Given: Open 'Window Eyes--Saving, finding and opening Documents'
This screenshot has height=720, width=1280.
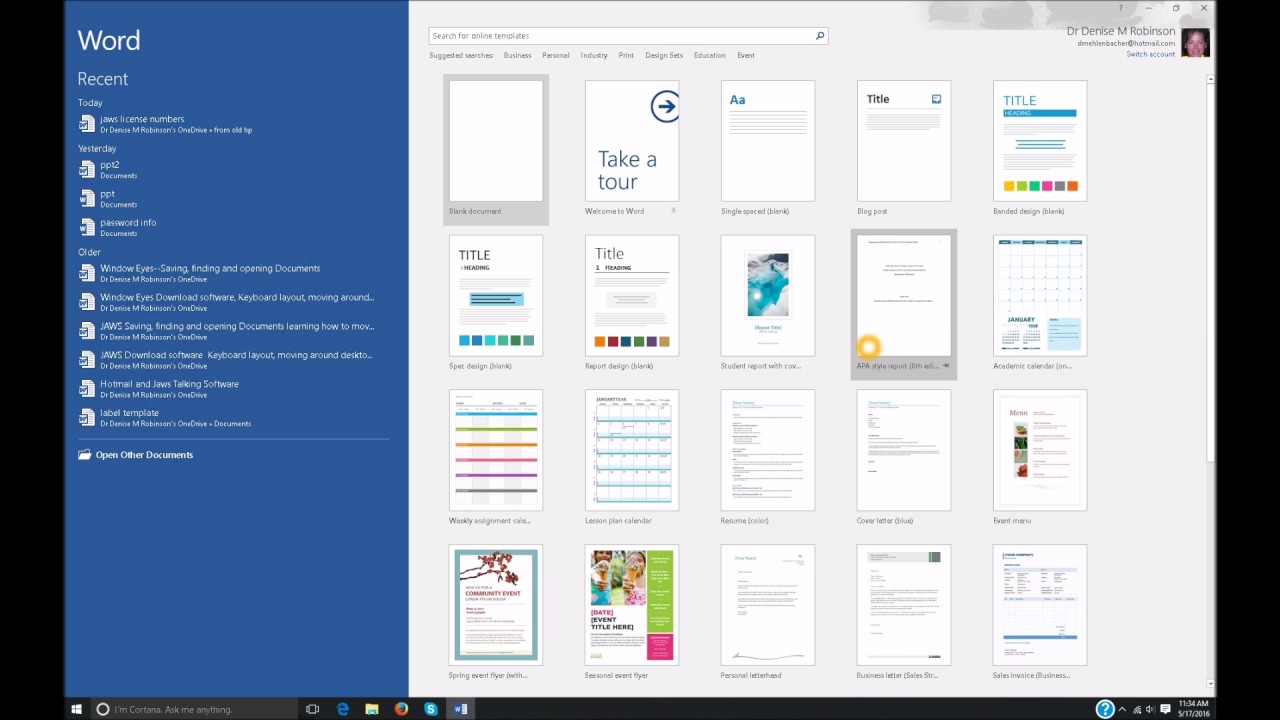Looking at the screenshot, I should [x=232, y=273].
